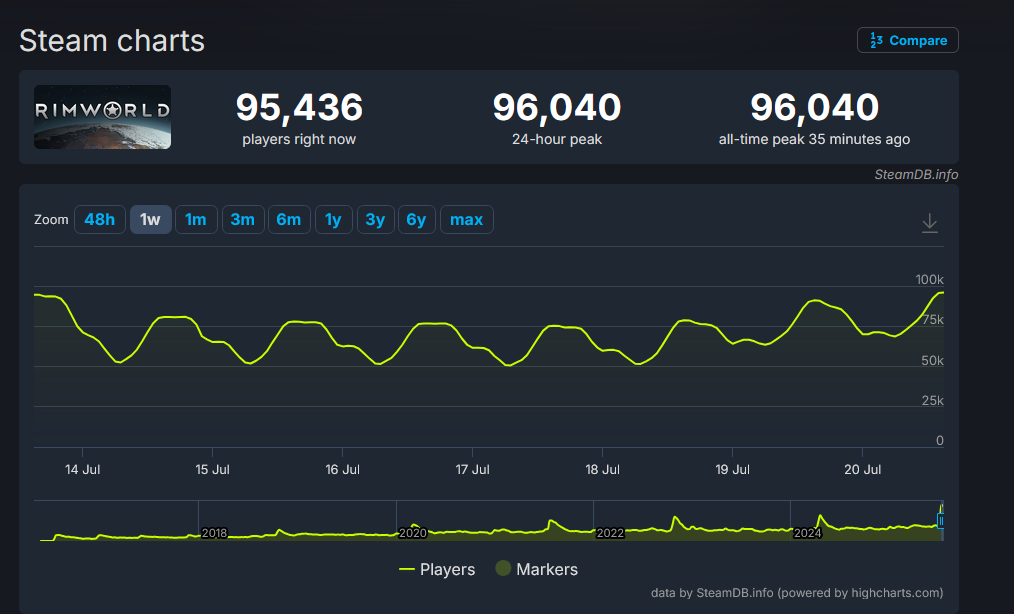The height and width of the screenshot is (614, 1014).
Task: Click the 24-hour peak label
Action: click(x=557, y=139)
